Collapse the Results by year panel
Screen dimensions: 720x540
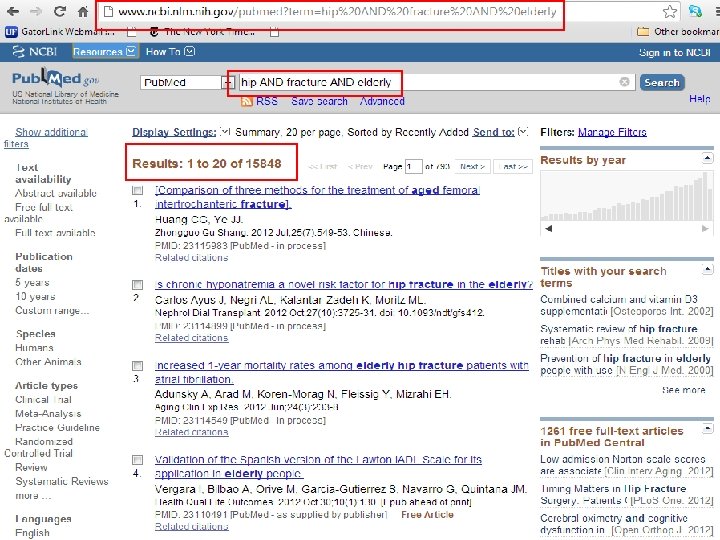[x=708, y=158]
